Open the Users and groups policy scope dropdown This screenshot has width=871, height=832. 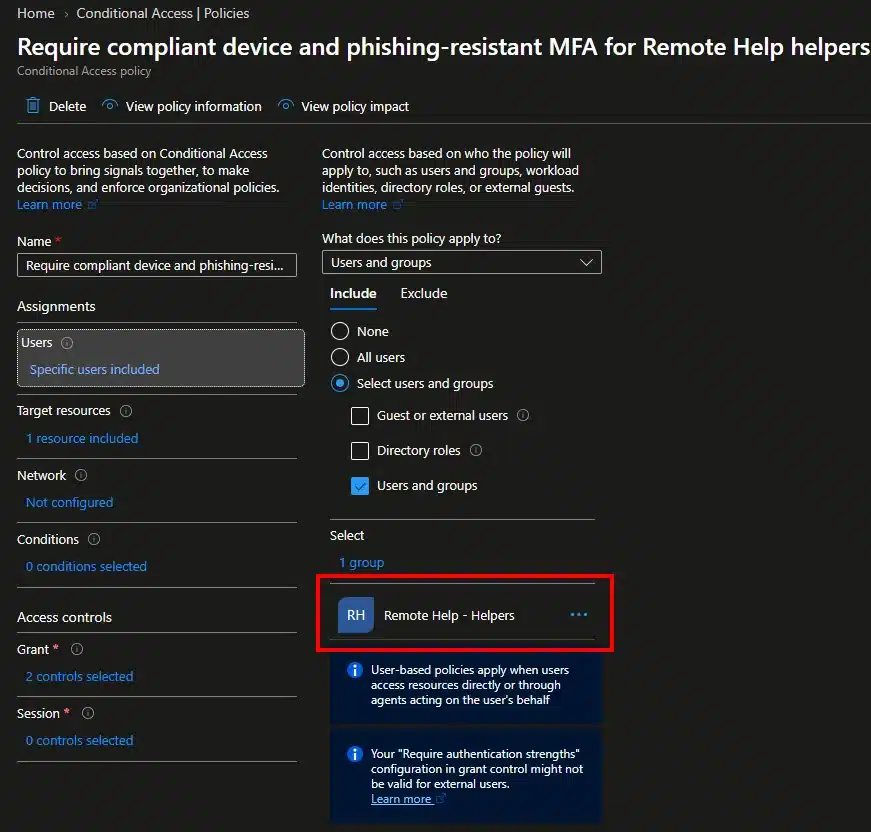462,263
